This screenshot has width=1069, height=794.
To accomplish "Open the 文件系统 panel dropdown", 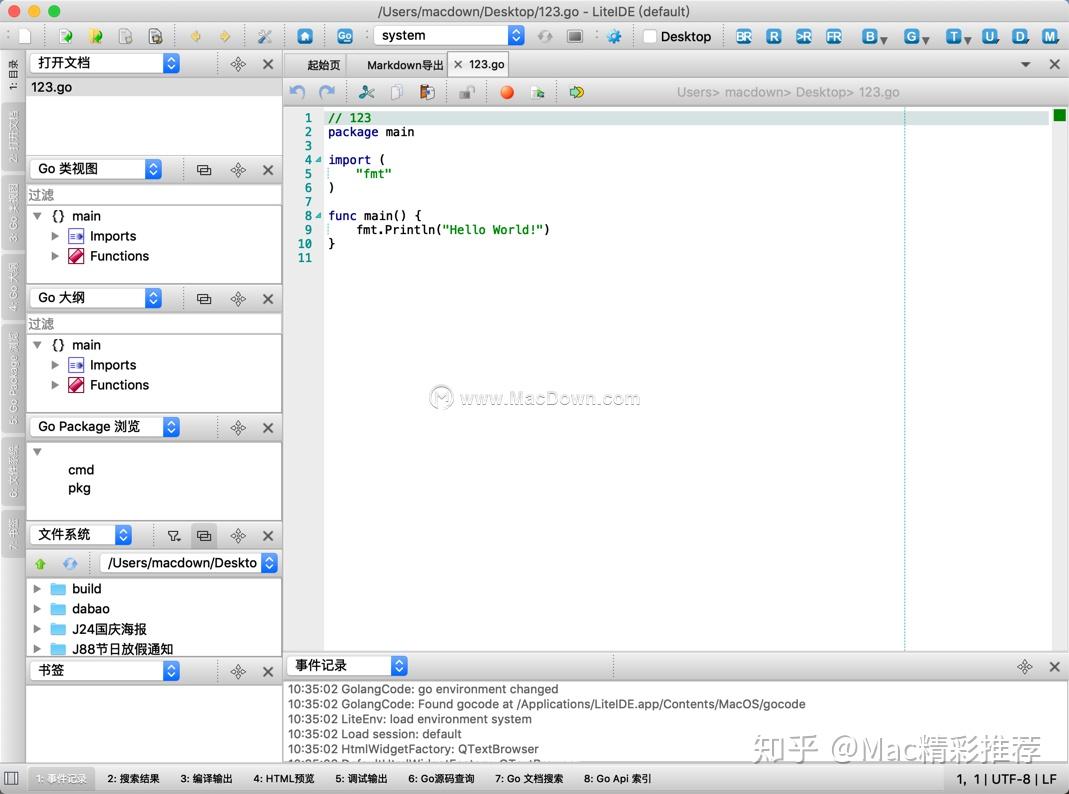I will pyautogui.click(x=81, y=535).
